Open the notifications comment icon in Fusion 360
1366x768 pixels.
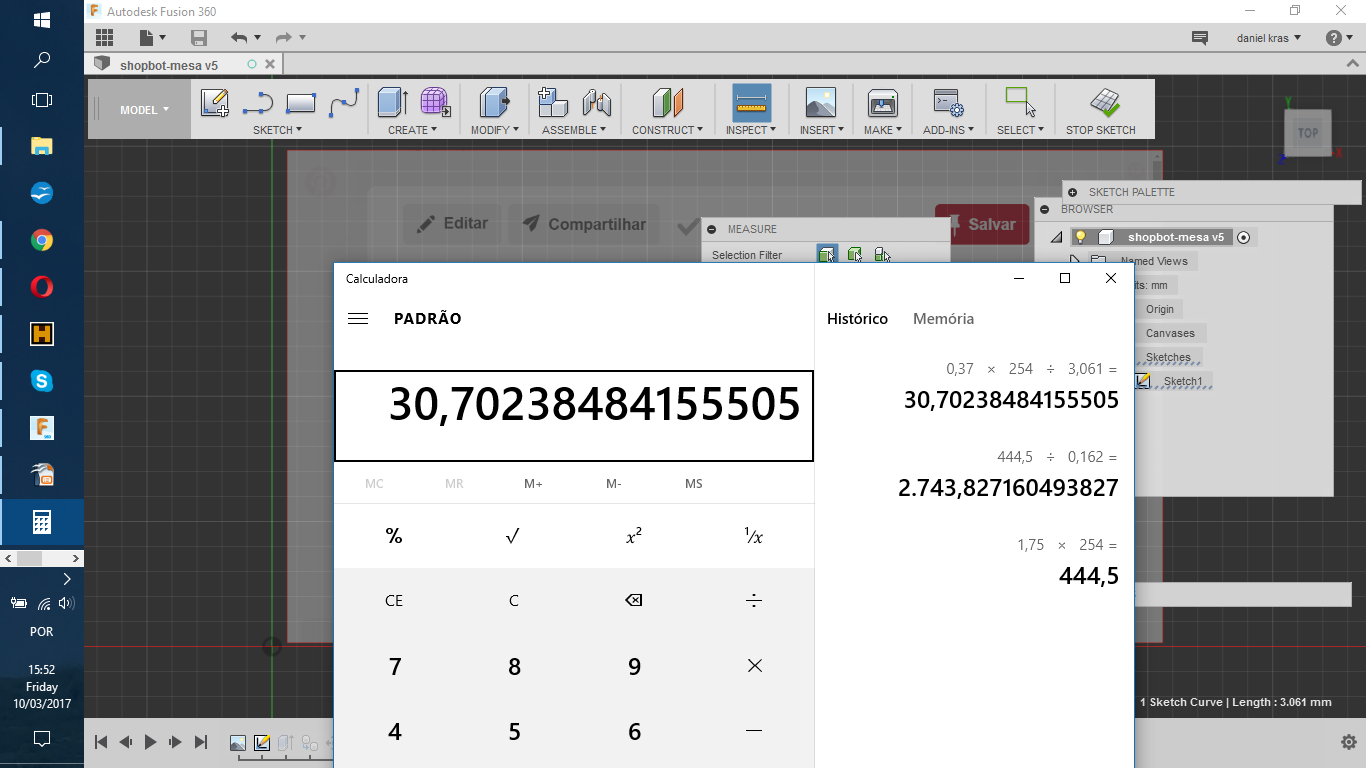point(1200,38)
